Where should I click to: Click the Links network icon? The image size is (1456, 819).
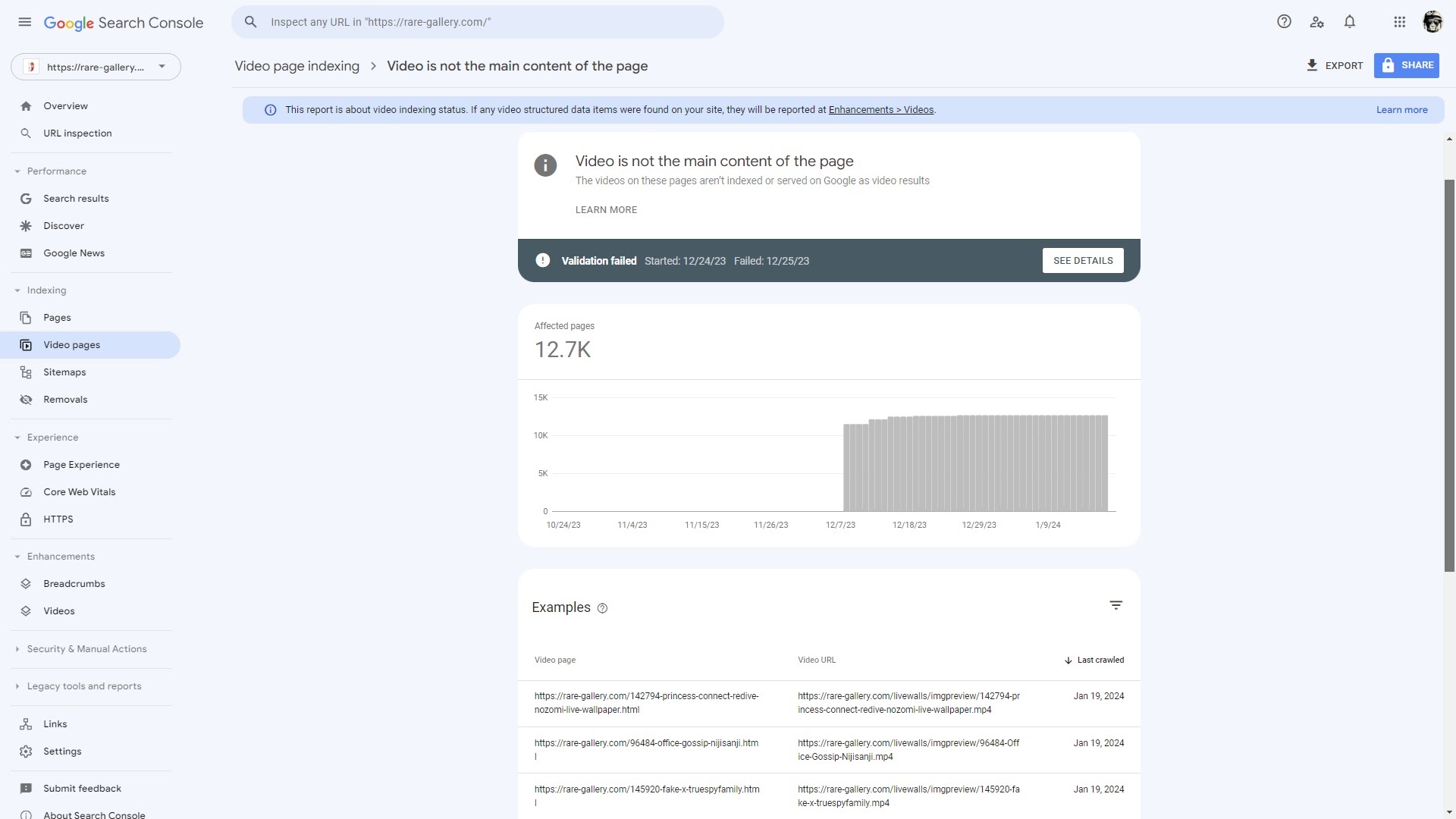coord(26,724)
